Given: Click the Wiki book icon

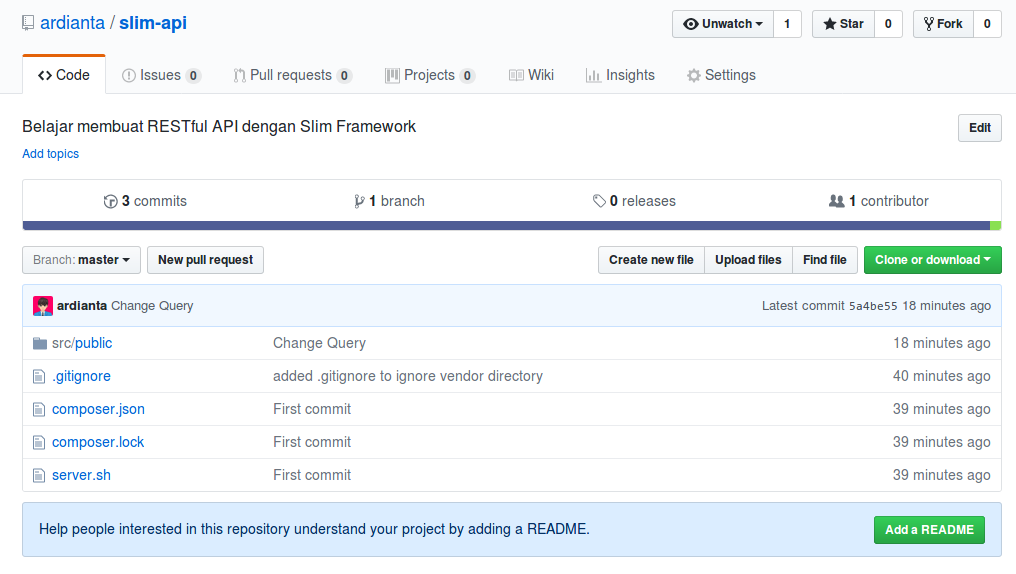Looking at the screenshot, I should 516,76.
